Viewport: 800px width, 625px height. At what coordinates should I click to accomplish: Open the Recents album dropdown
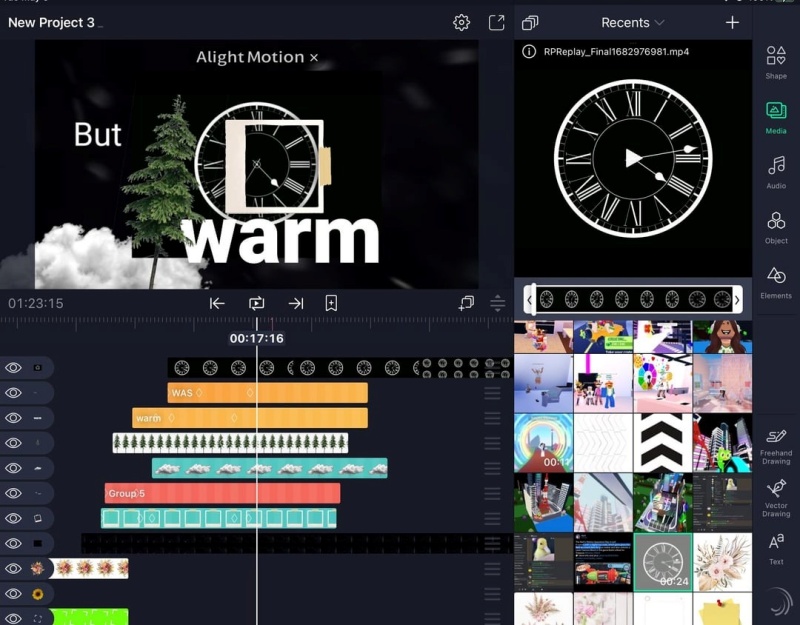pyautogui.click(x=632, y=22)
